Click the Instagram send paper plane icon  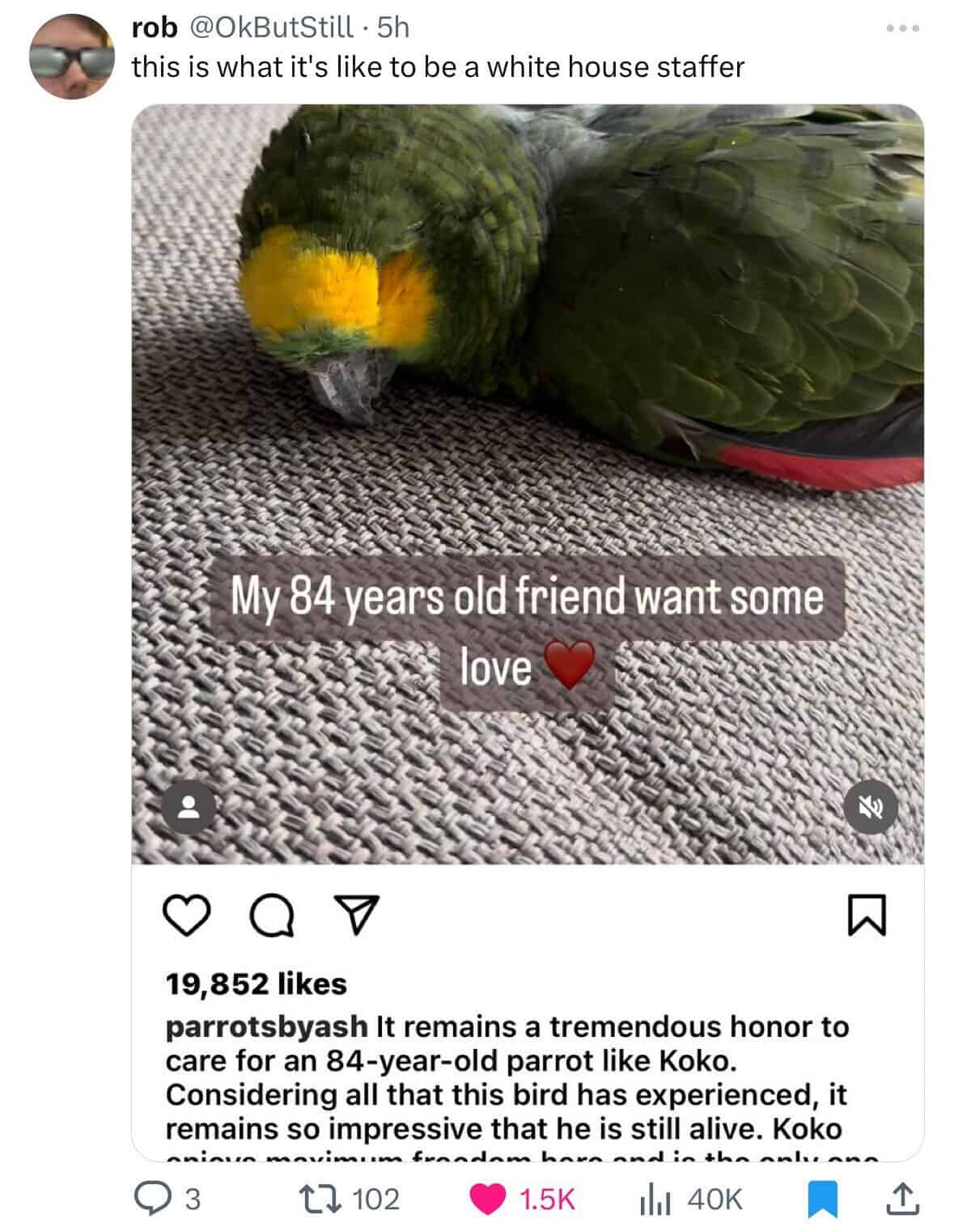tap(356, 916)
